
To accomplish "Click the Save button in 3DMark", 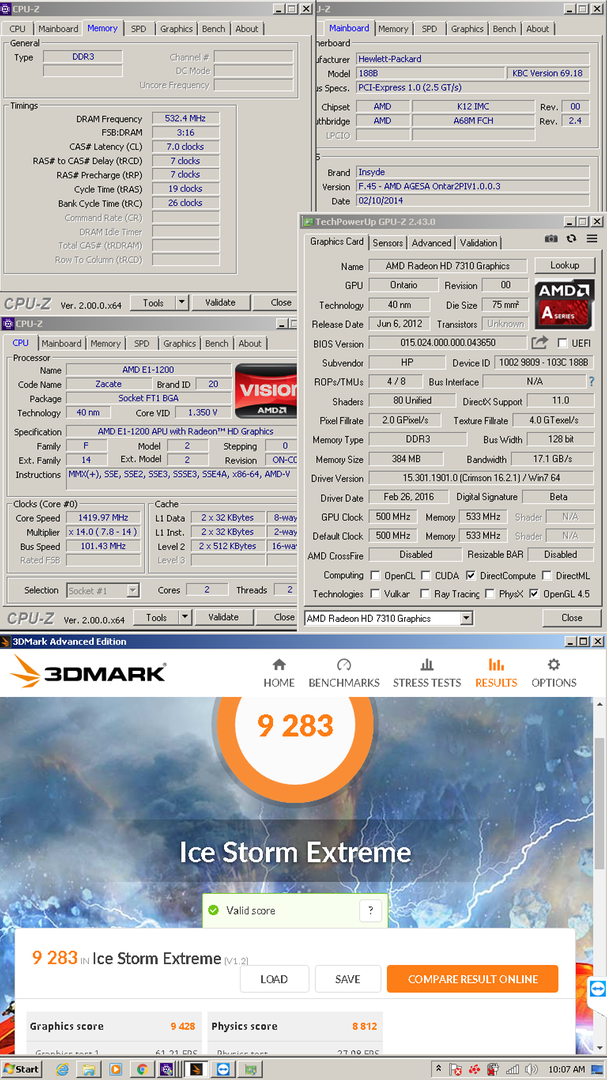I will coord(347,979).
